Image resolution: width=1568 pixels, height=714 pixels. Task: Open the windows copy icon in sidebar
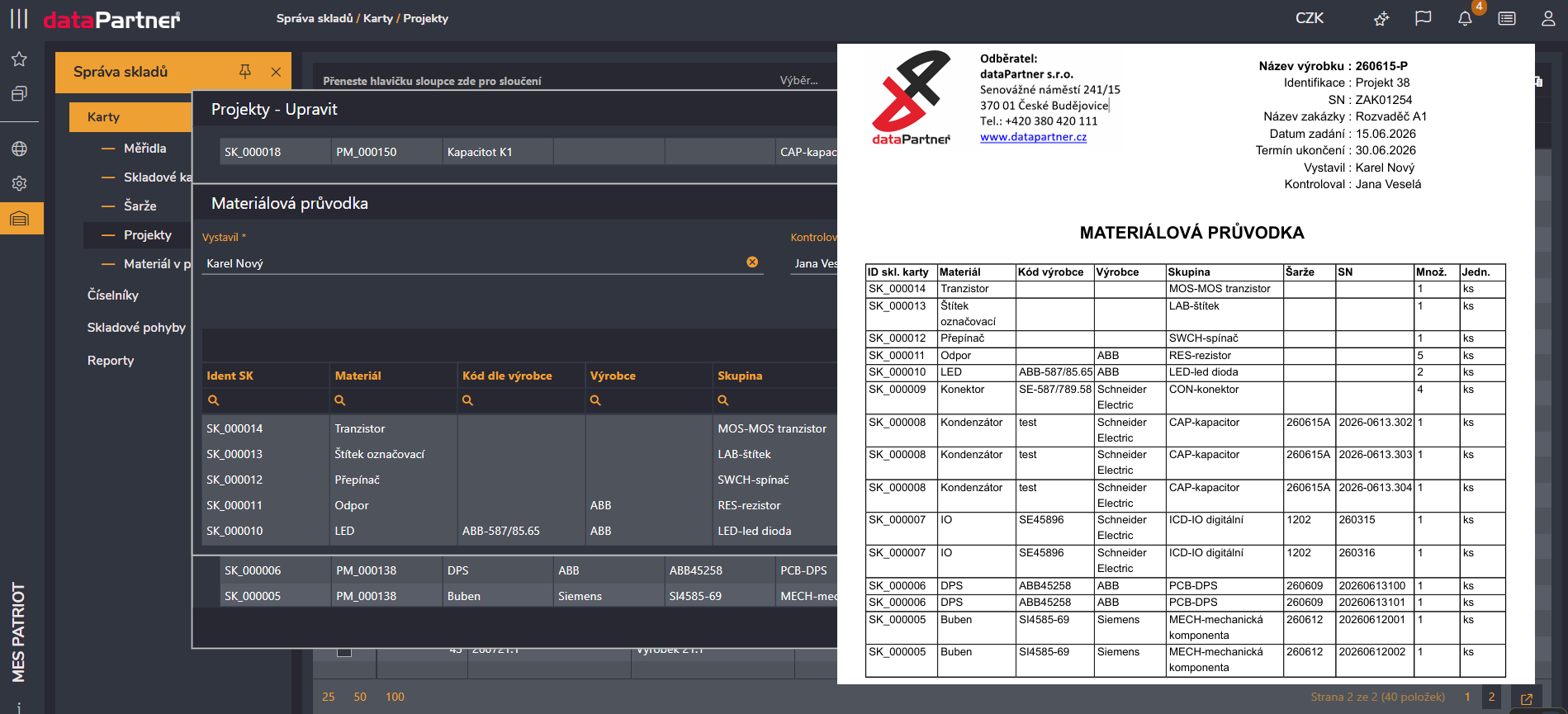coord(19,93)
